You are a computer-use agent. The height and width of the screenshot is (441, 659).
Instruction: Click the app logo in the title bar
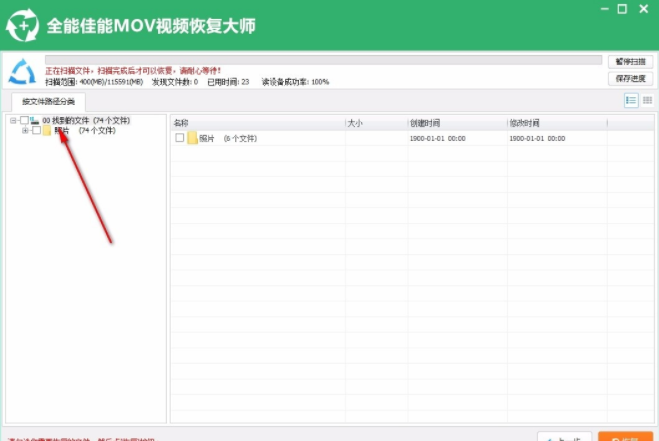click(22, 22)
